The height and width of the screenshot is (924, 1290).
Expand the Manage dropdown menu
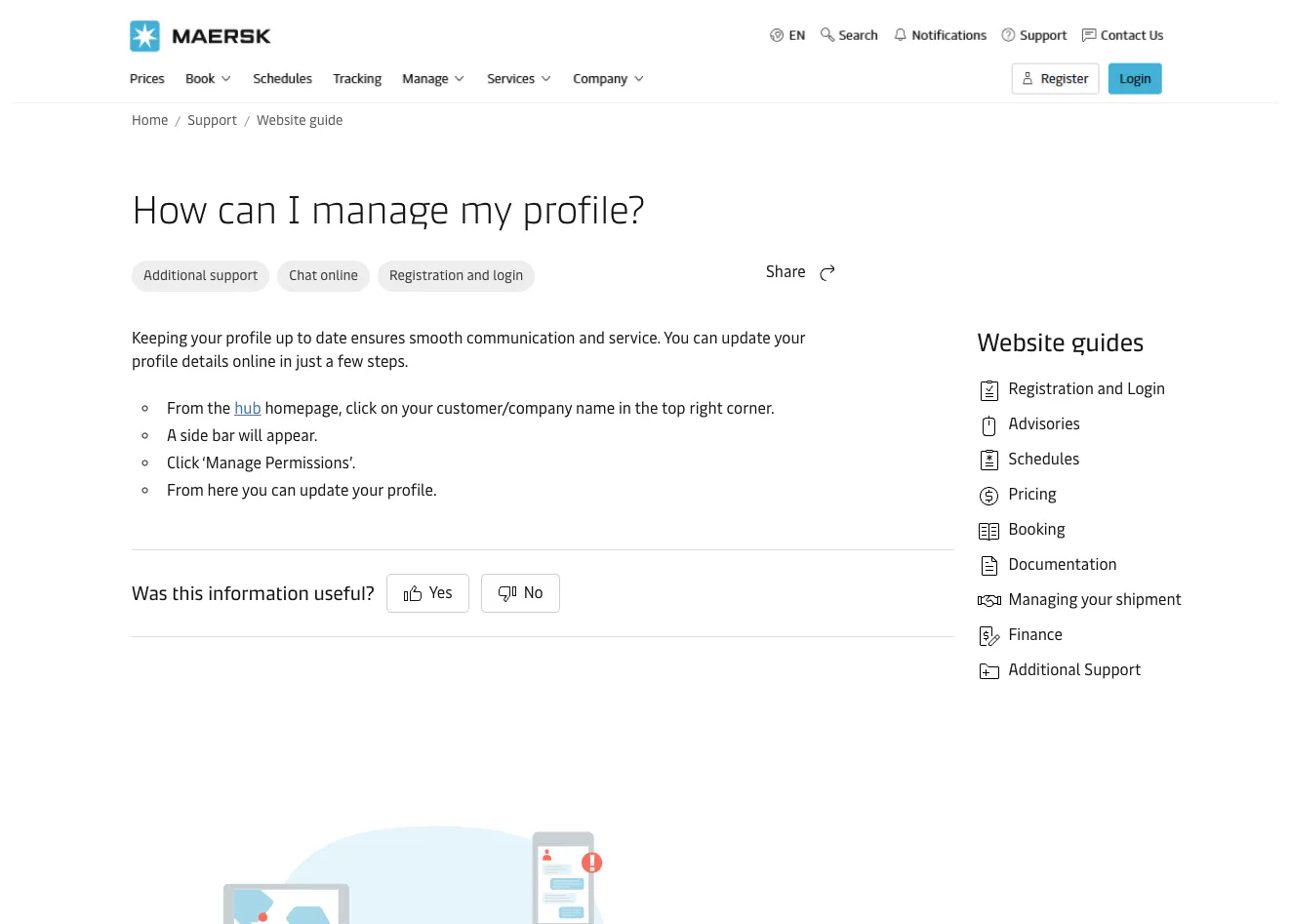pyautogui.click(x=432, y=79)
